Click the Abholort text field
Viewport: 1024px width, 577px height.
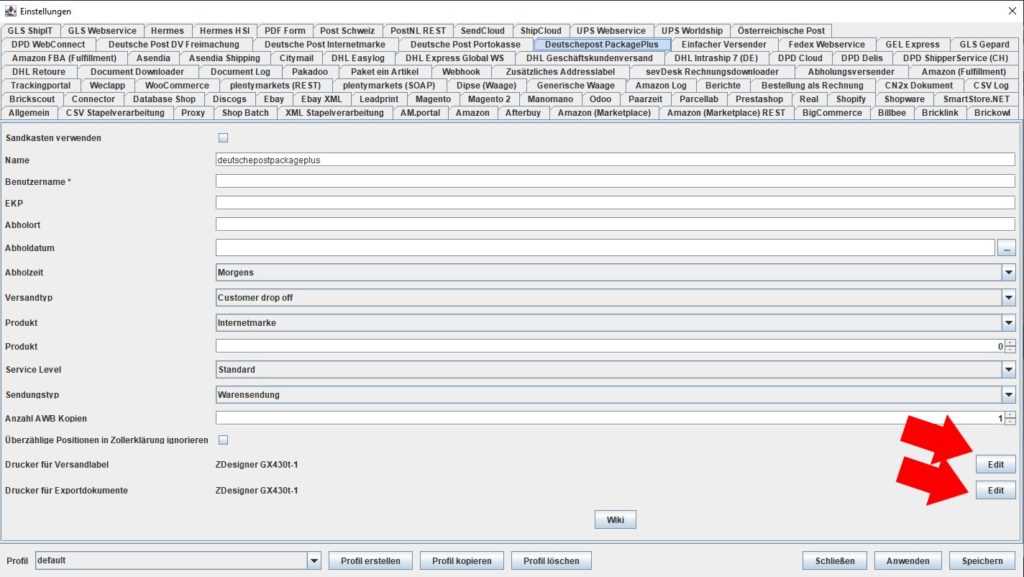(x=615, y=225)
